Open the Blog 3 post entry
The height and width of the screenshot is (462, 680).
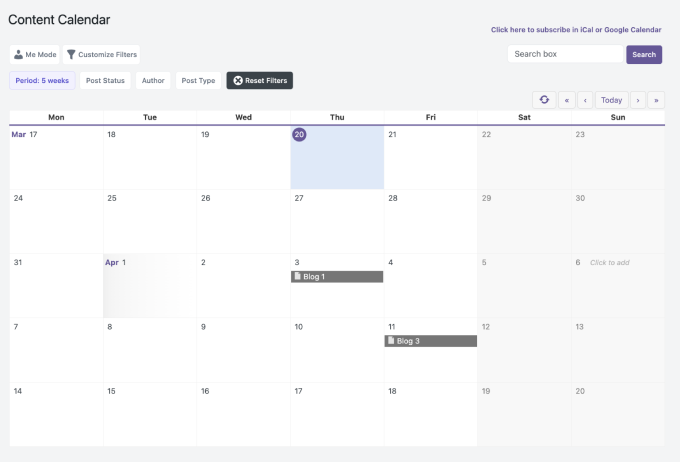431,341
